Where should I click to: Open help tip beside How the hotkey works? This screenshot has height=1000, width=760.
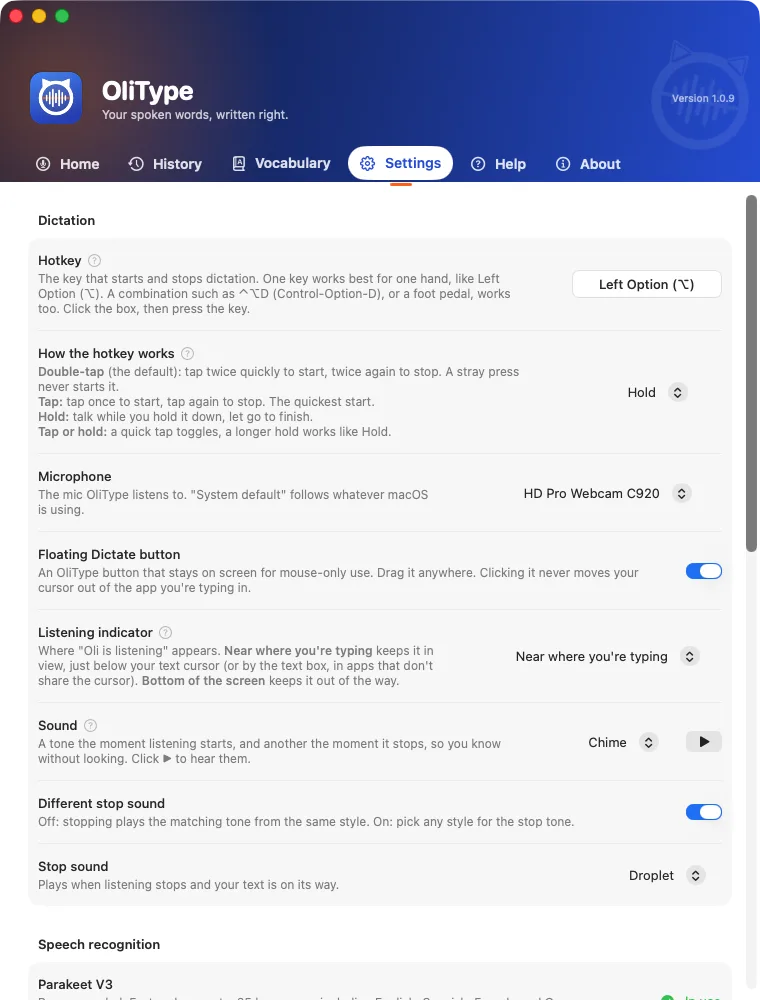click(x=187, y=353)
